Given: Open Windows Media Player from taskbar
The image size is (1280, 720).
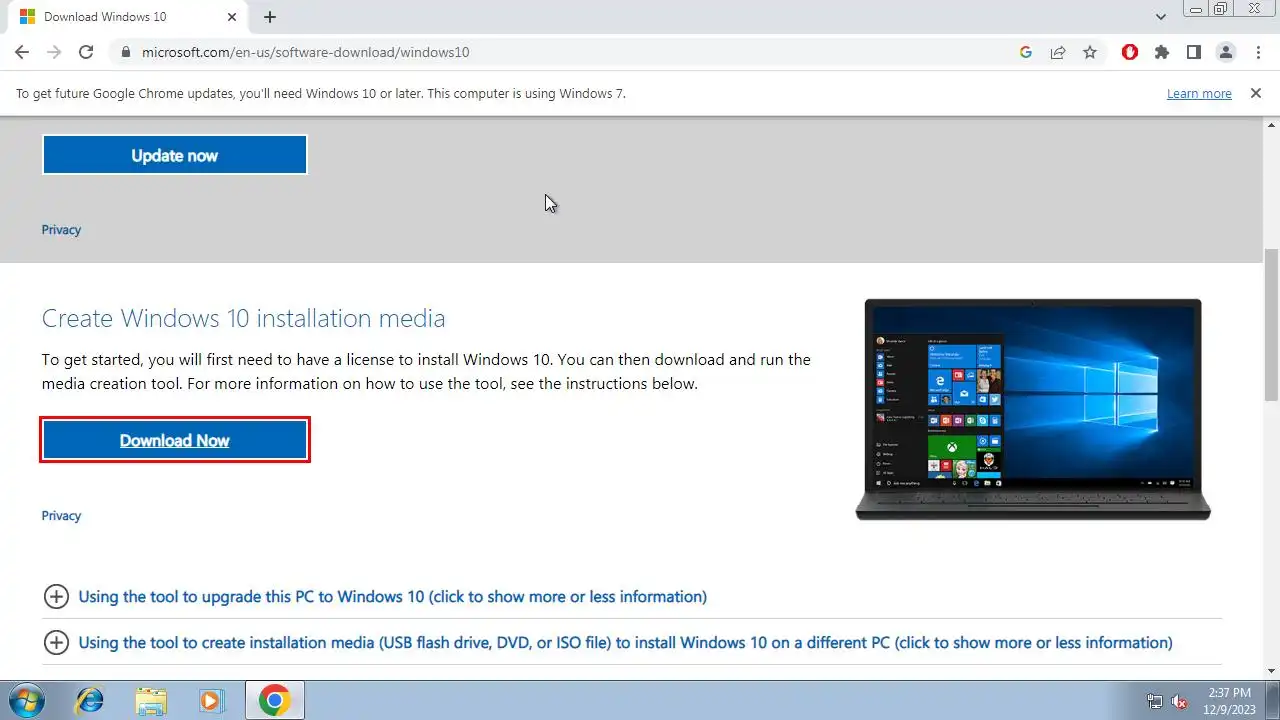Looking at the screenshot, I should tap(212, 700).
